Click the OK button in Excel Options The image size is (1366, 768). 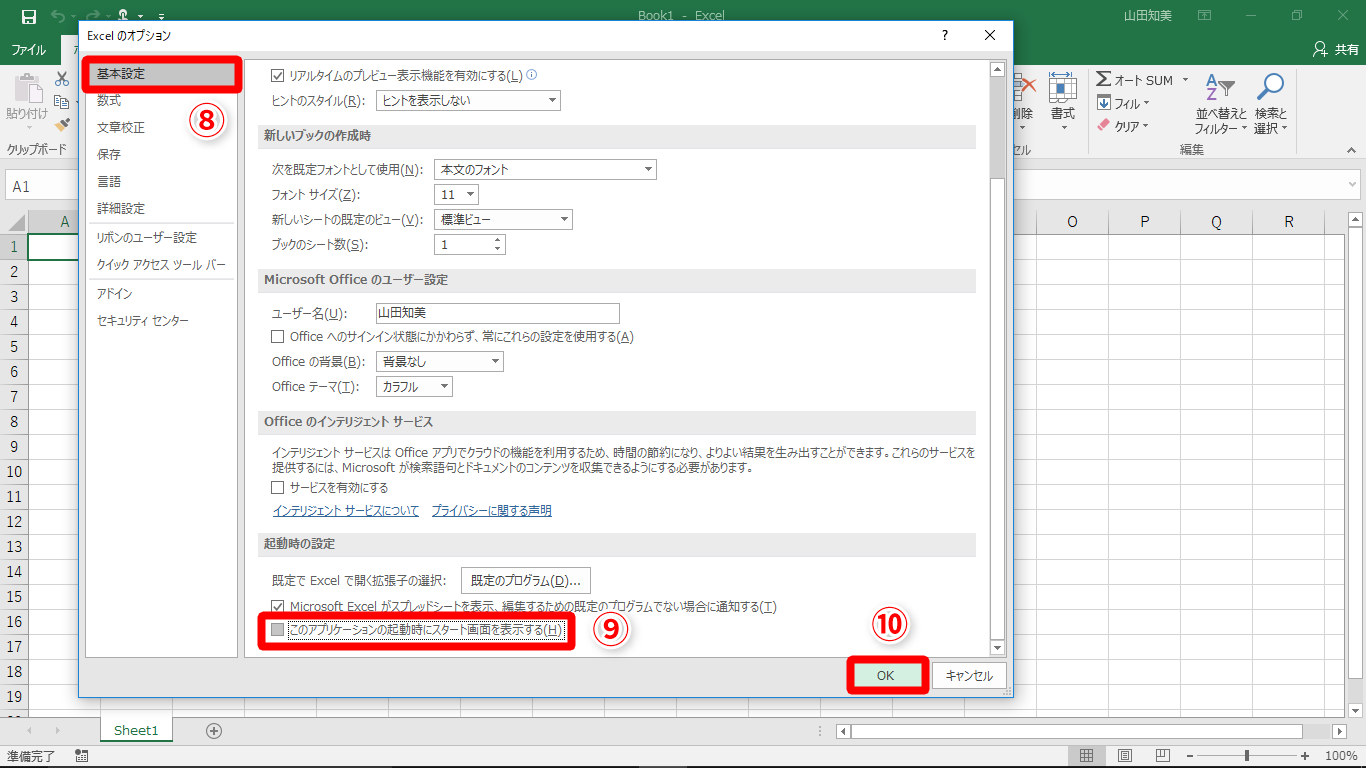coord(886,676)
